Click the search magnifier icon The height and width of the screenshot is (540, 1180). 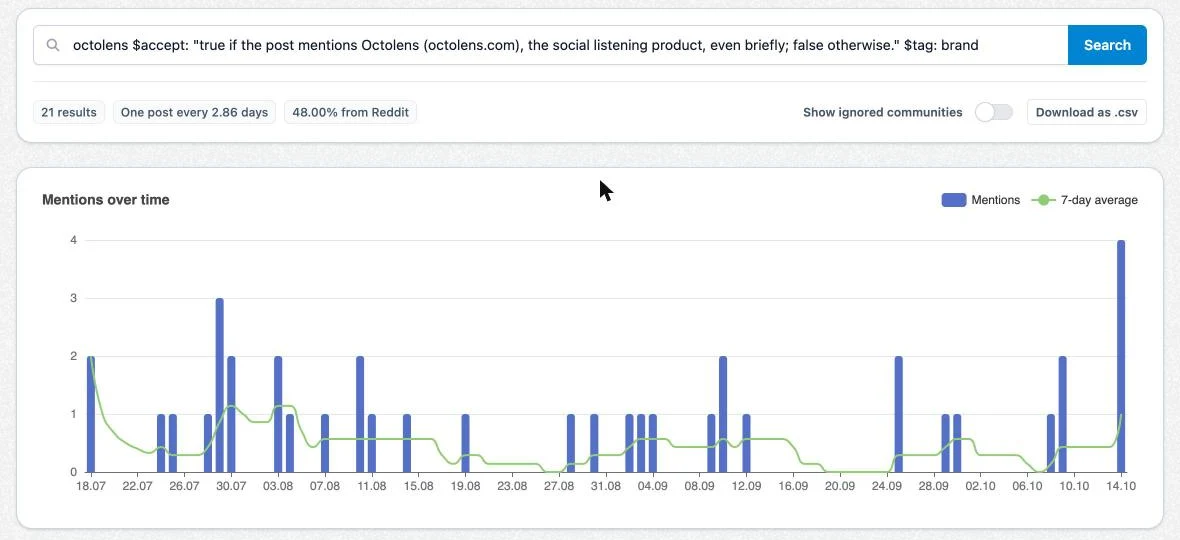click(x=53, y=45)
